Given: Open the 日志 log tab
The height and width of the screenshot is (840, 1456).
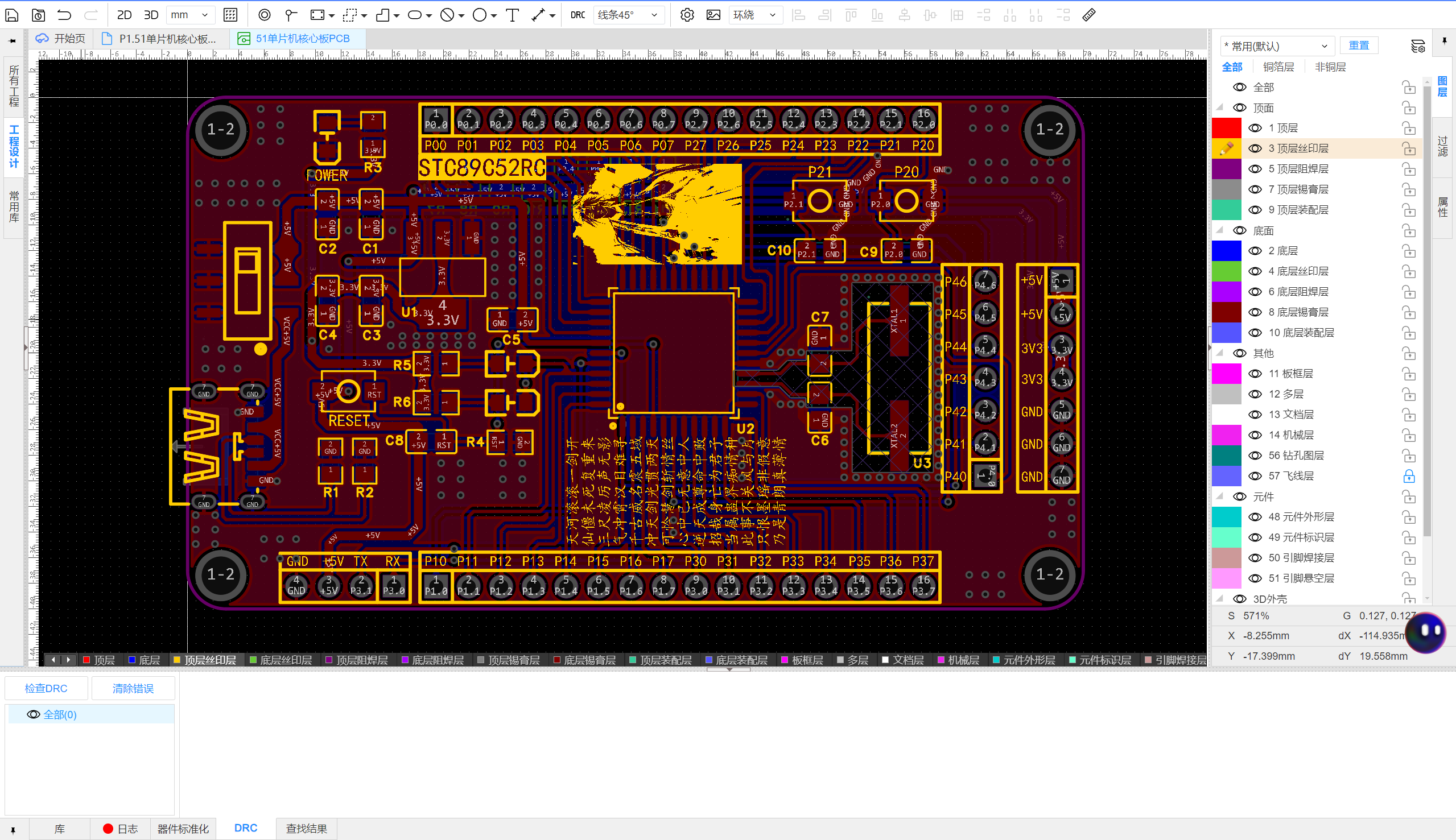Looking at the screenshot, I should tap(121, 829).
